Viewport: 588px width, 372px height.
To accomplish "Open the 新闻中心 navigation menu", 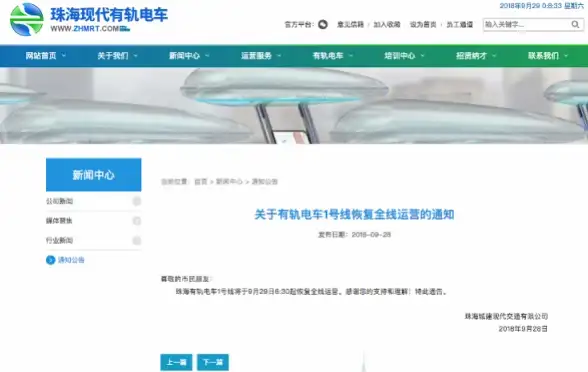I will point(184,56).
